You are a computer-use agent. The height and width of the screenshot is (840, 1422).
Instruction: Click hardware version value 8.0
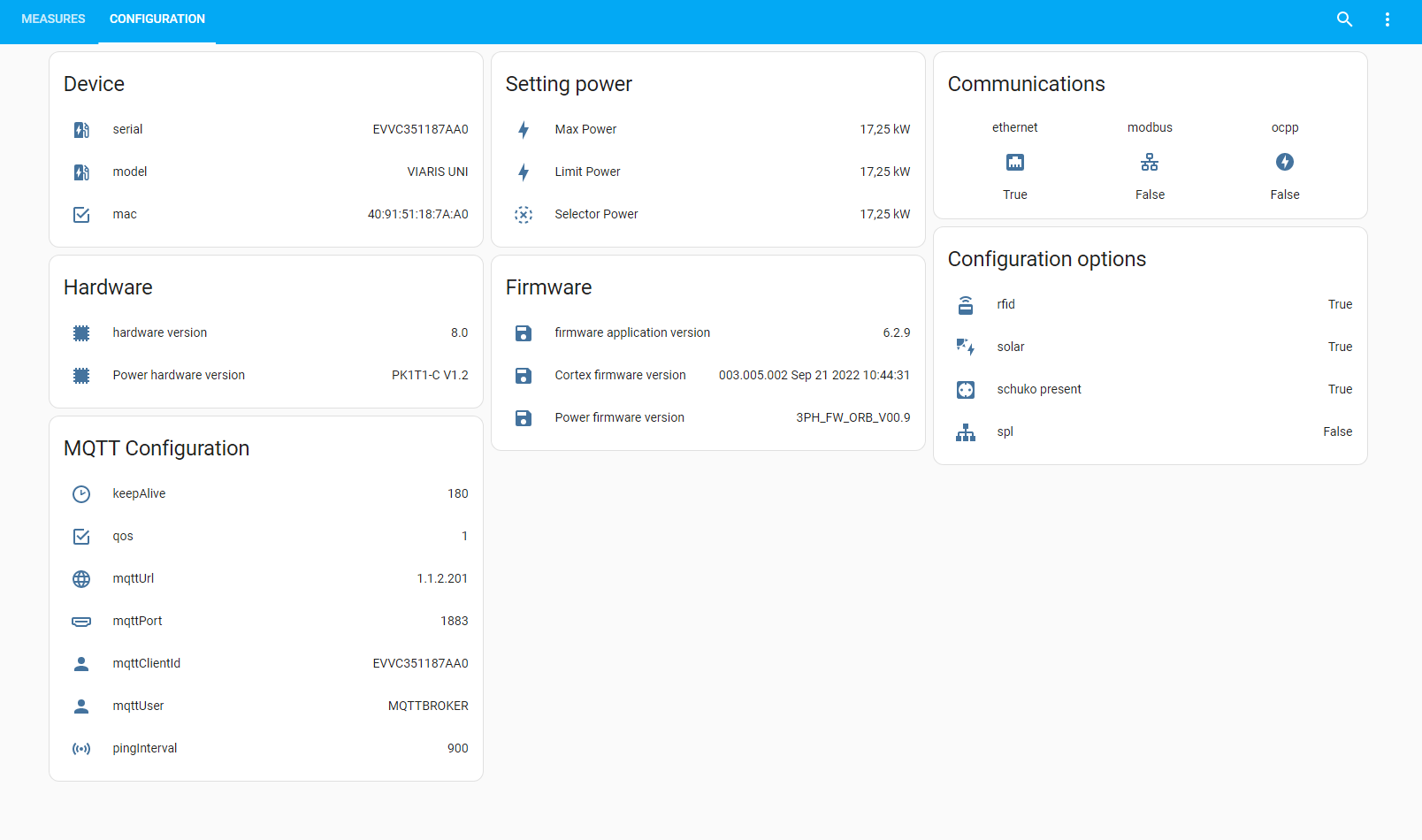tap(460, 332)
